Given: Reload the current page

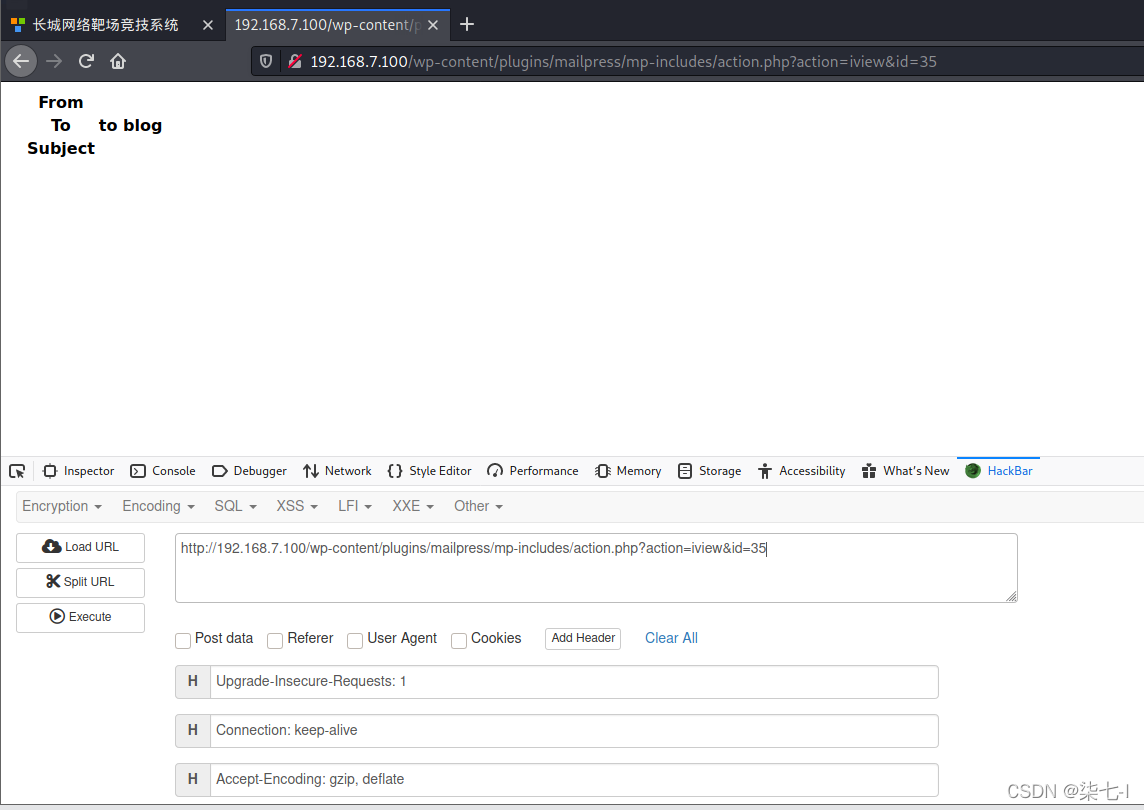Looking at the screenshot, I should (86, 61).
